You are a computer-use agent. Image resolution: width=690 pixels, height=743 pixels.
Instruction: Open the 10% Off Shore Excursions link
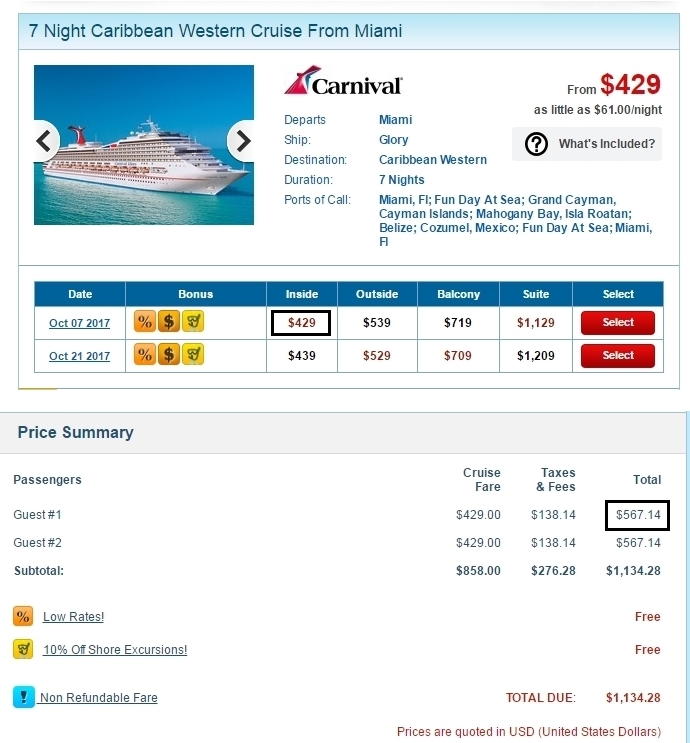(115, 649)
